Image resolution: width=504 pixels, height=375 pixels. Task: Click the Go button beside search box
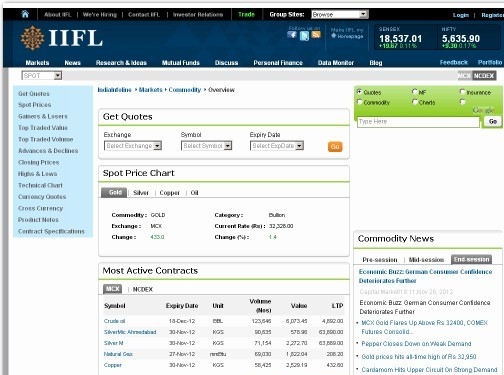493,122
